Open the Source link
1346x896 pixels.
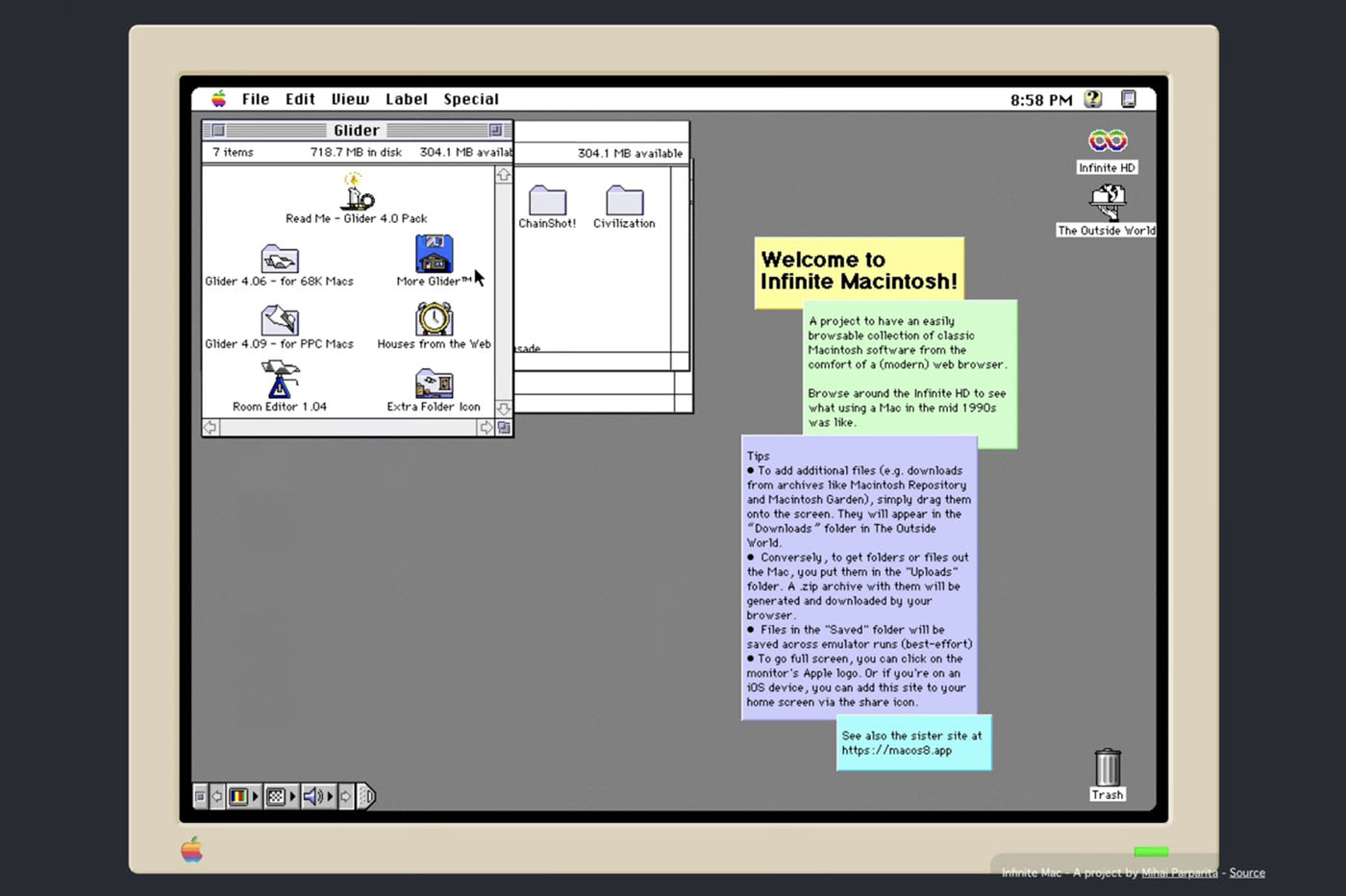[1247, 873]
